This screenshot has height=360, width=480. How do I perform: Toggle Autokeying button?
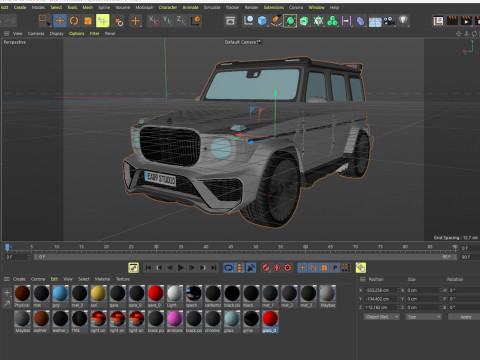(x=277, y=268)
